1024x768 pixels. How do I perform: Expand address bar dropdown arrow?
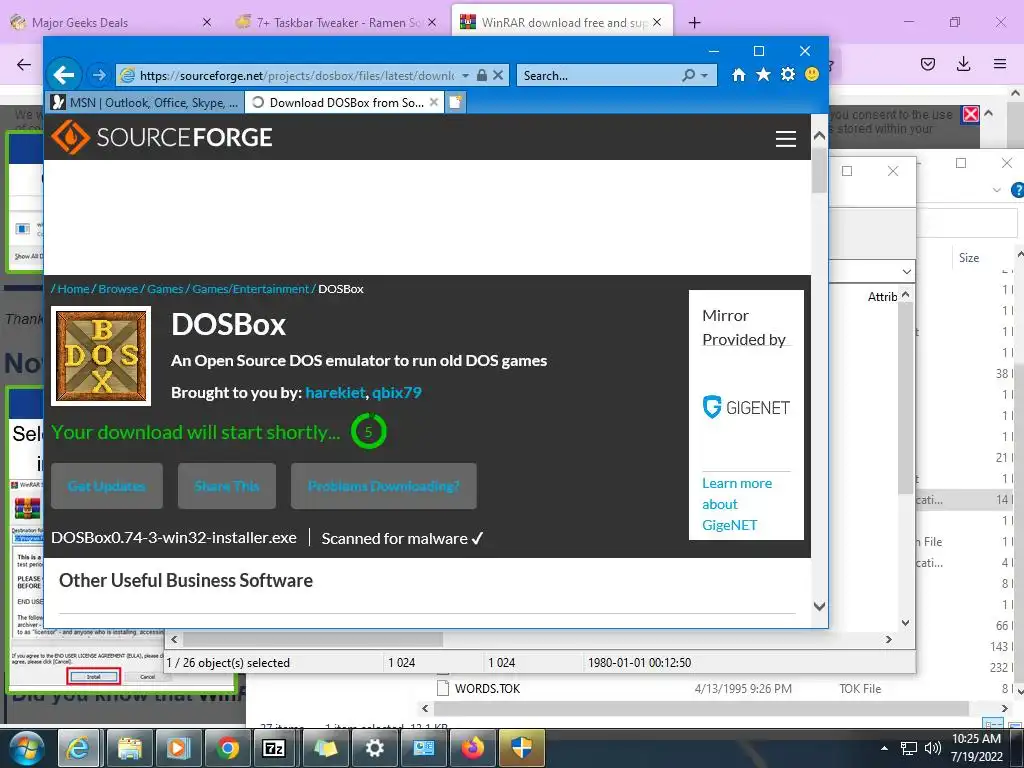click(x=465, y=76)
